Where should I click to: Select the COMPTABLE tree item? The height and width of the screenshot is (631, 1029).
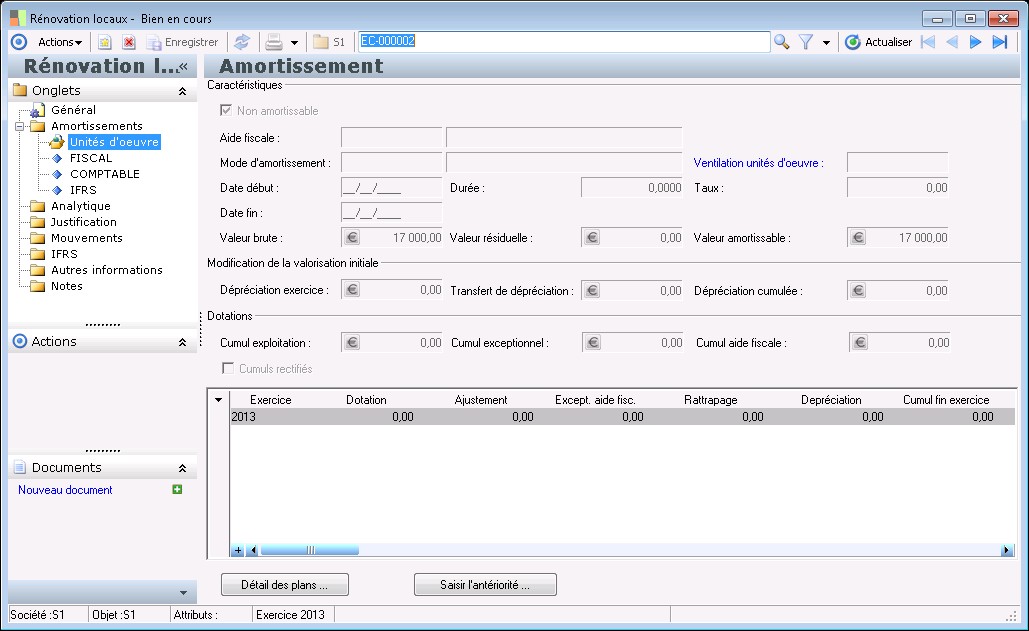click(104, 174)
